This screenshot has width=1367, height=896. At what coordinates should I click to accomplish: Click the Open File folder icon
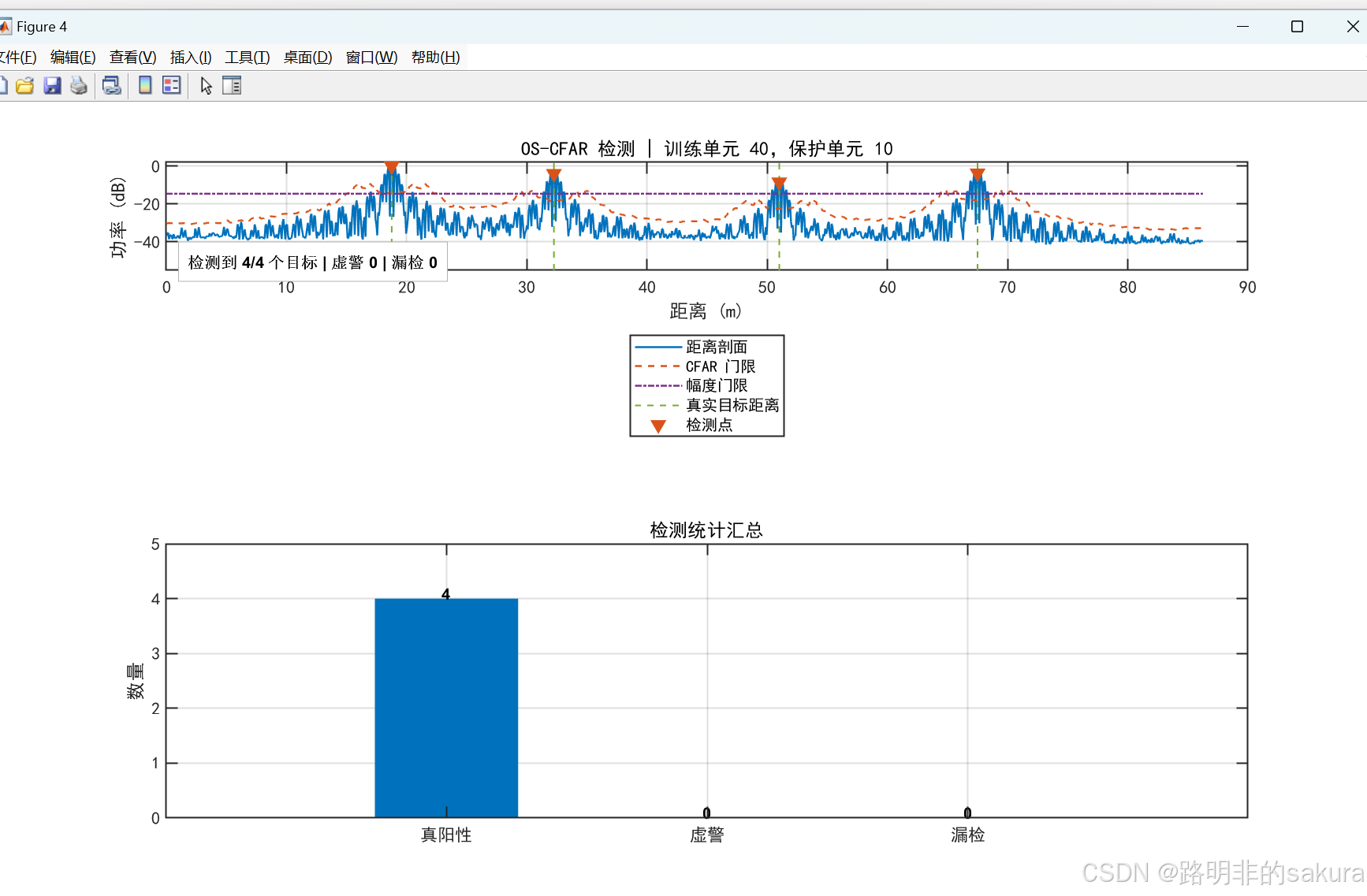click(x=24, y=86)
